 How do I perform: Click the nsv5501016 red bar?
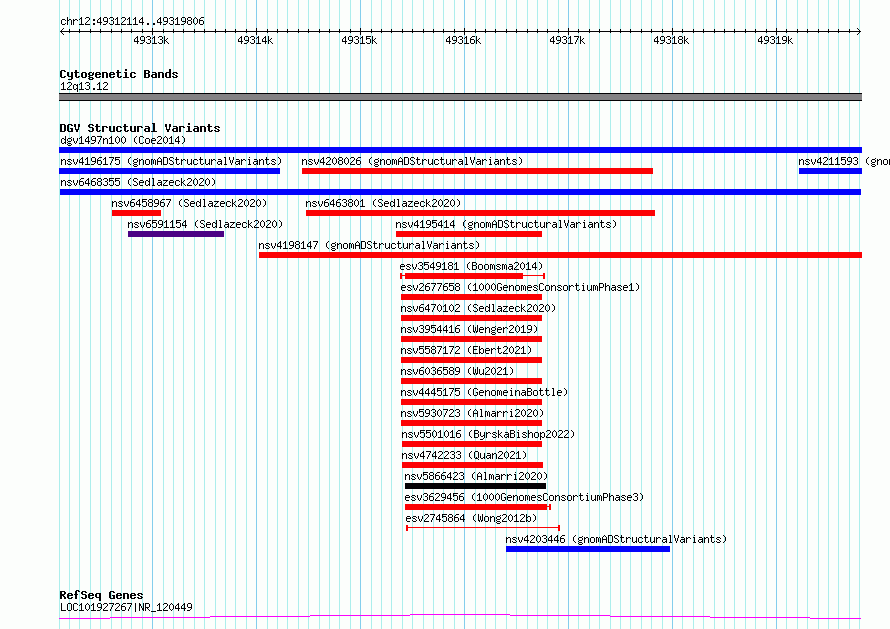[x=472, y=444]
